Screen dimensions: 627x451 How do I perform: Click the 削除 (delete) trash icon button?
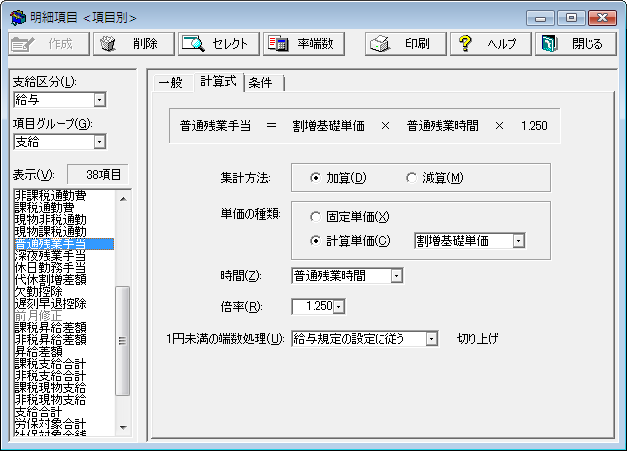click(x=133, y=44)
